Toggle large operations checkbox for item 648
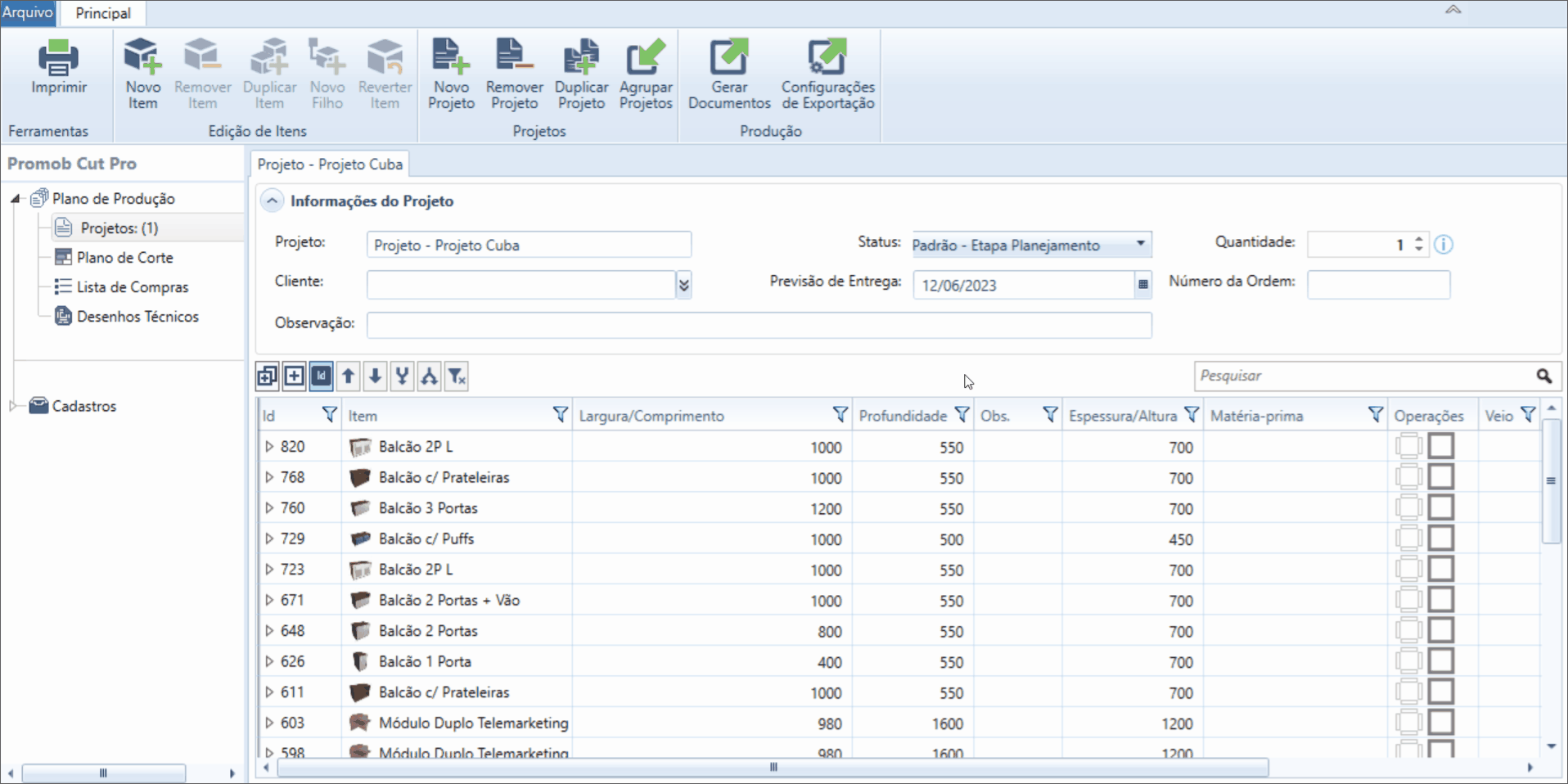 pos(1441,630)
